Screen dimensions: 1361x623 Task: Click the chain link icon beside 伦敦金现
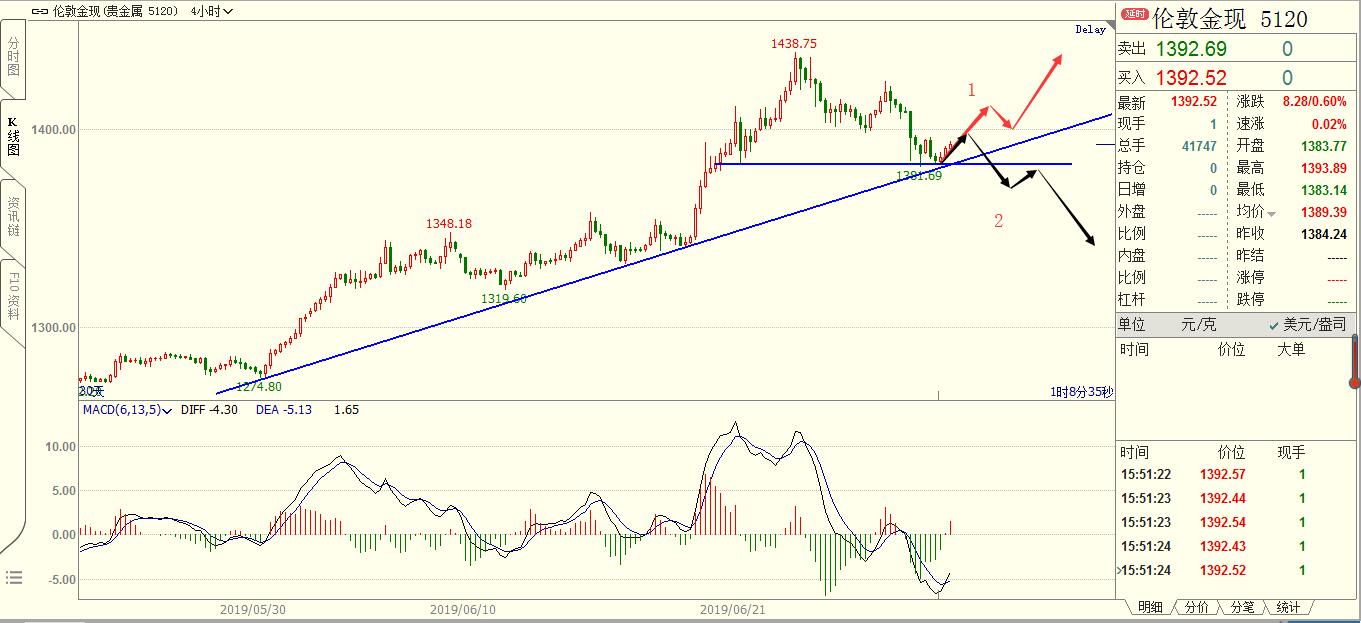(x=39, y=12)
